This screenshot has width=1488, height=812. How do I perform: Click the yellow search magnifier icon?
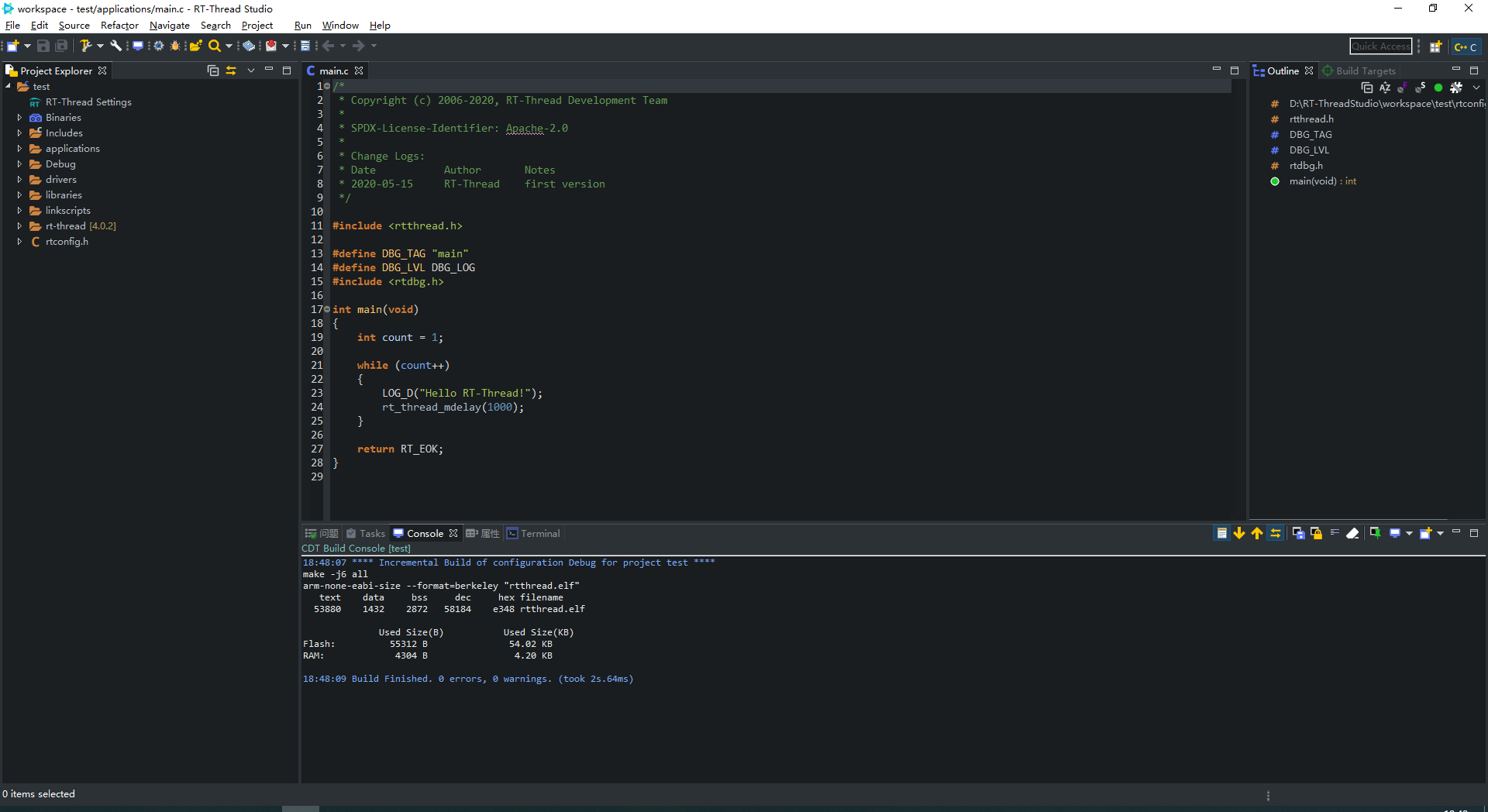pos(215,46)
